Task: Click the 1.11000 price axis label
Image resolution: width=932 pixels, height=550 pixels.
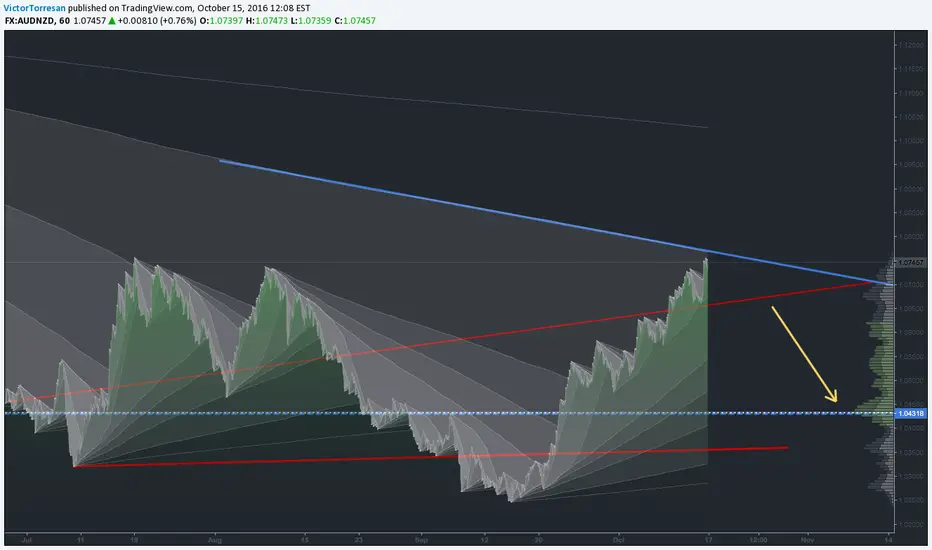Action: pos(911,93)
